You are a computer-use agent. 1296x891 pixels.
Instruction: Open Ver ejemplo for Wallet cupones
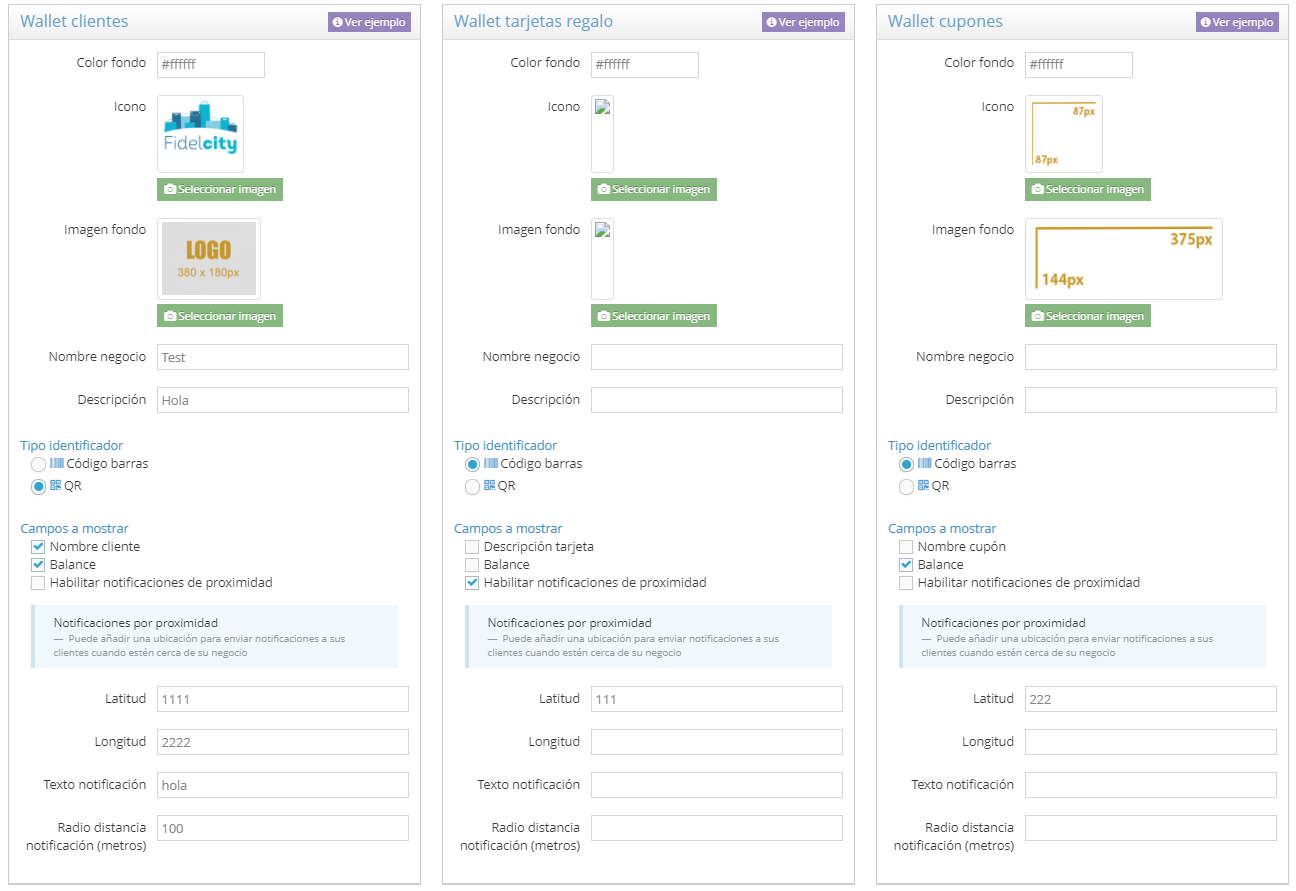1237,22
